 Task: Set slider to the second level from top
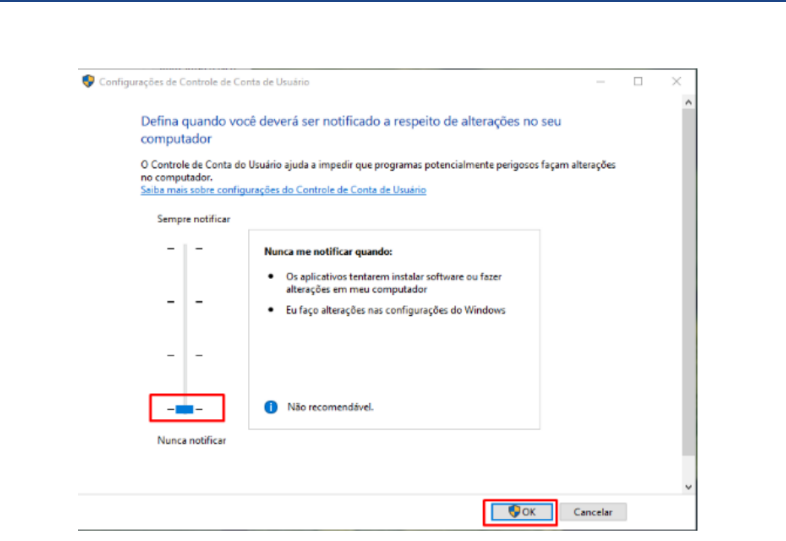(x=184, y=301)
